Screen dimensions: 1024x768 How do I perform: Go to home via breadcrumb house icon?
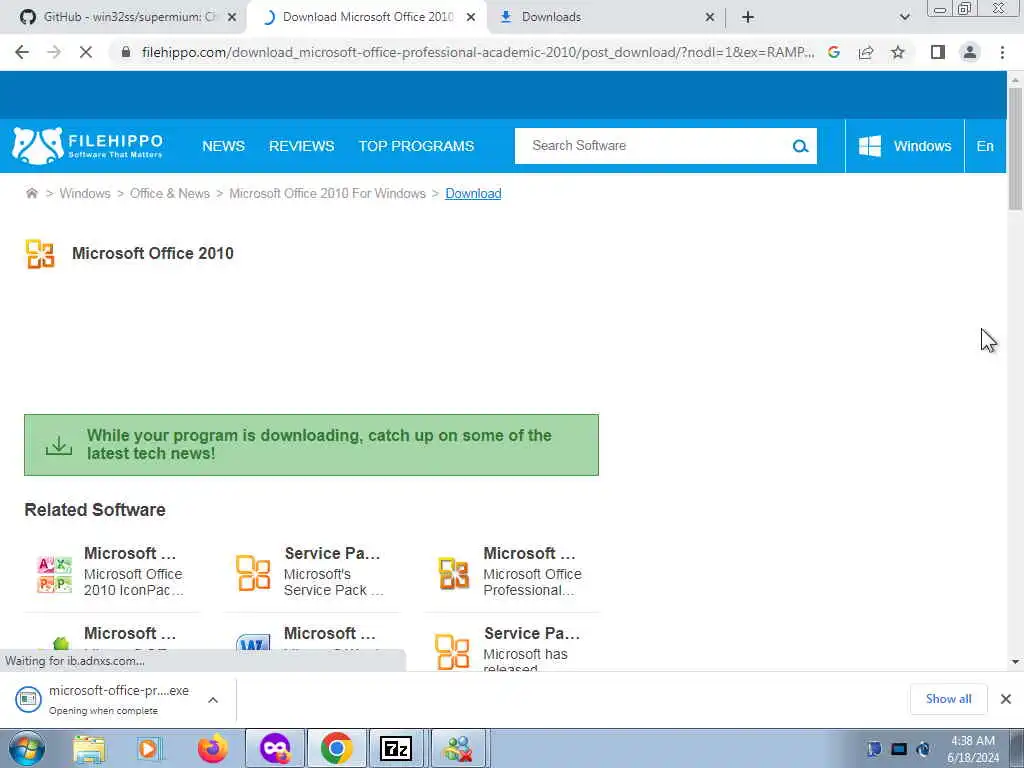point(31,193)
